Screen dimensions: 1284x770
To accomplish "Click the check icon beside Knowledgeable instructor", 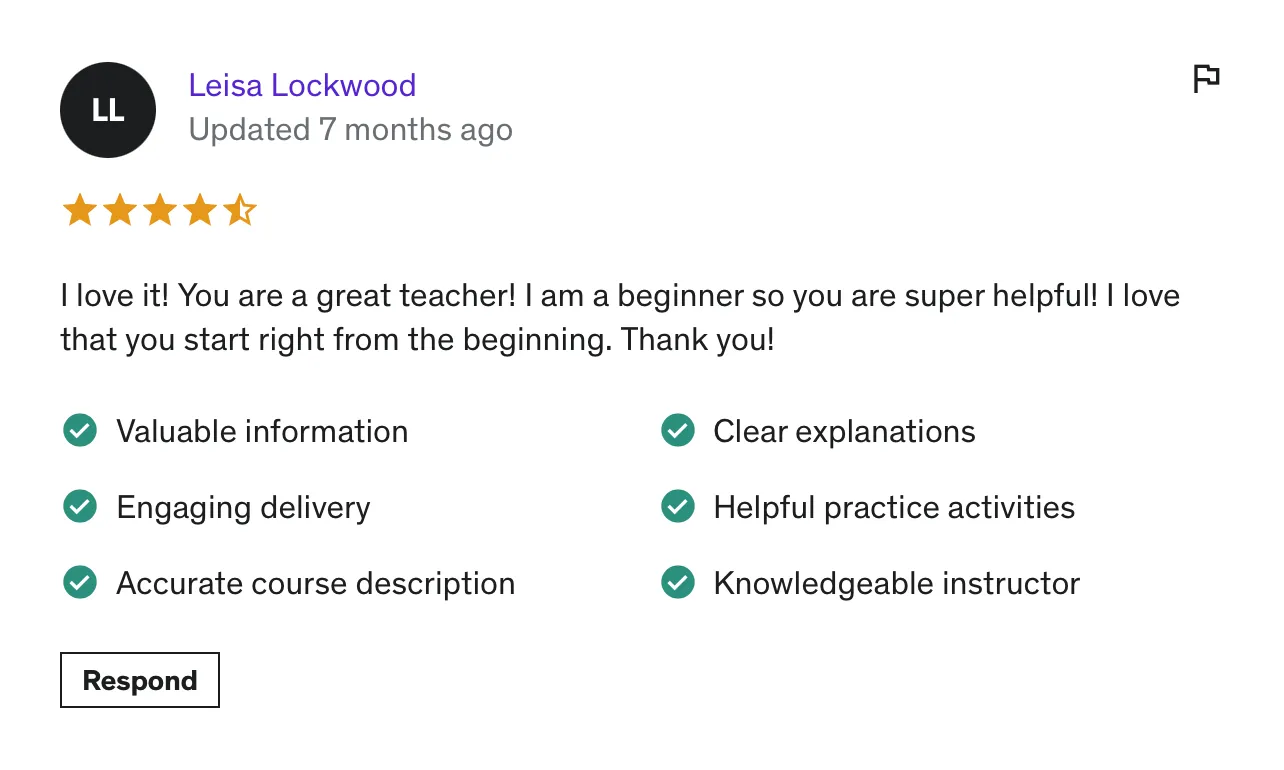I will [678, 583].
